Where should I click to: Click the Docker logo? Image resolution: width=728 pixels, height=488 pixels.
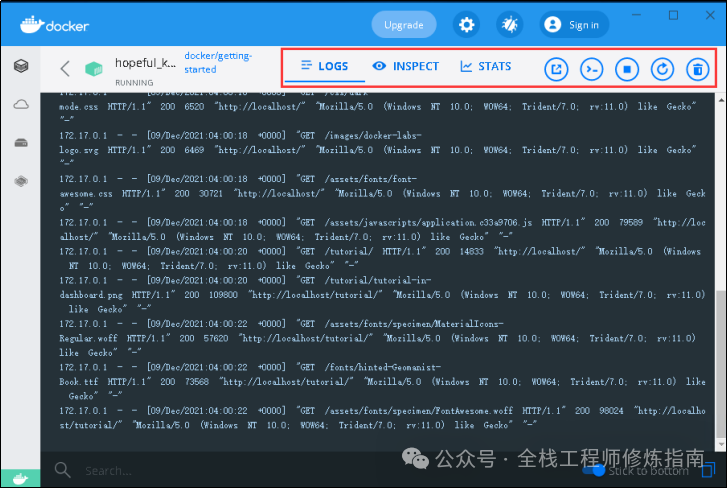(54, 25)
